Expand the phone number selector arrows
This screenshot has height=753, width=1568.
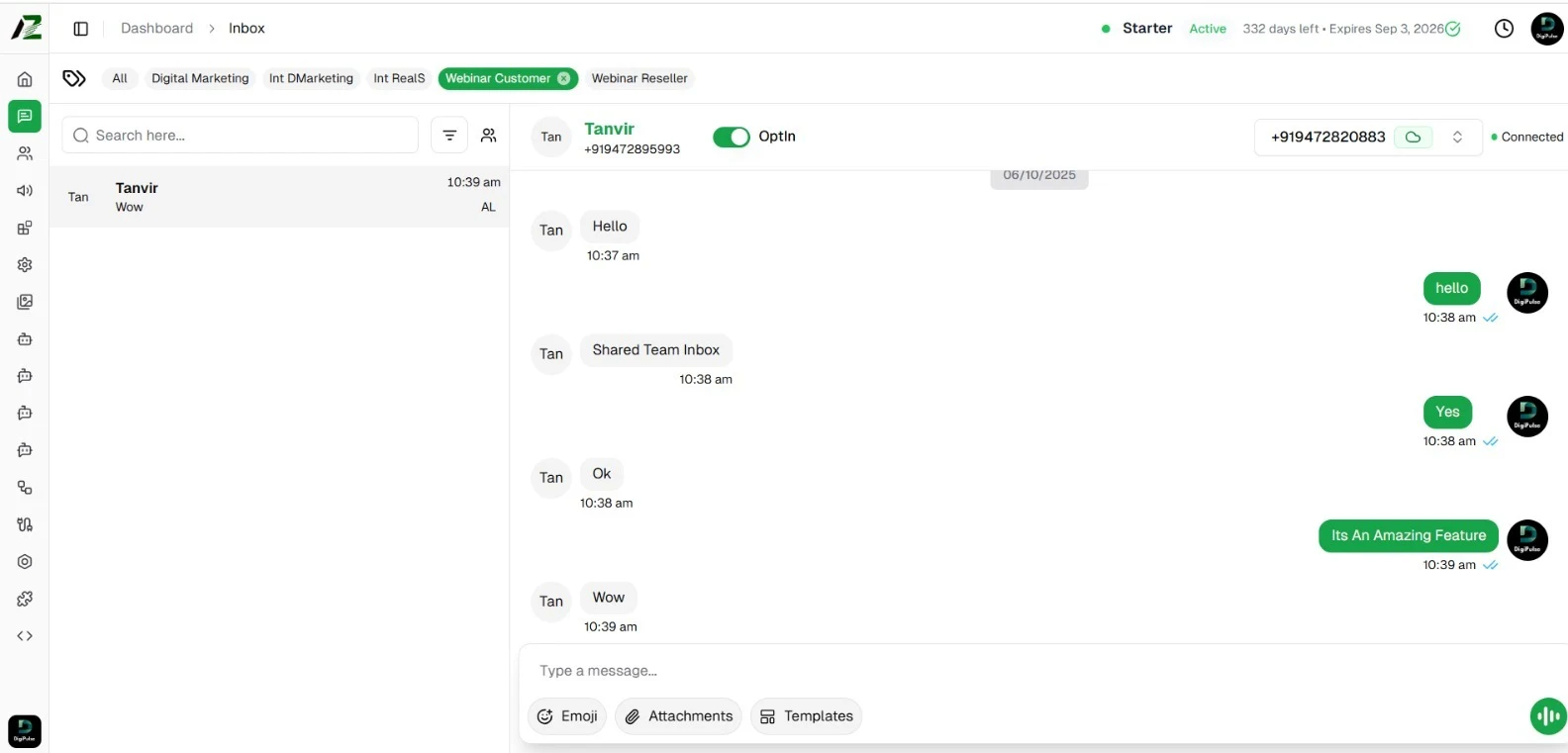point(1457,138)
